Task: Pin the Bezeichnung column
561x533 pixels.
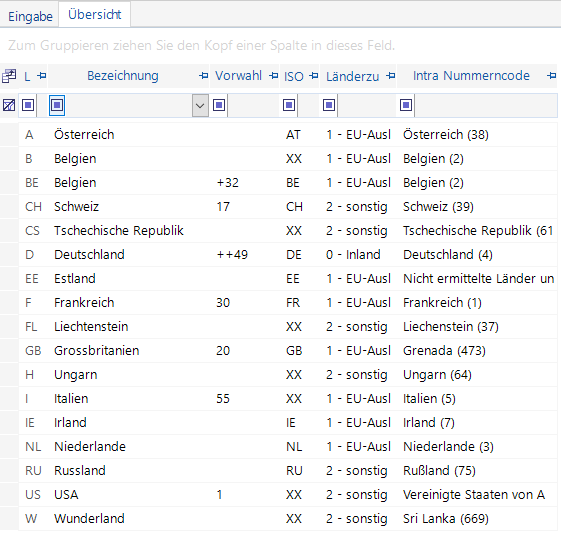Action: click(x=203, y=75)
